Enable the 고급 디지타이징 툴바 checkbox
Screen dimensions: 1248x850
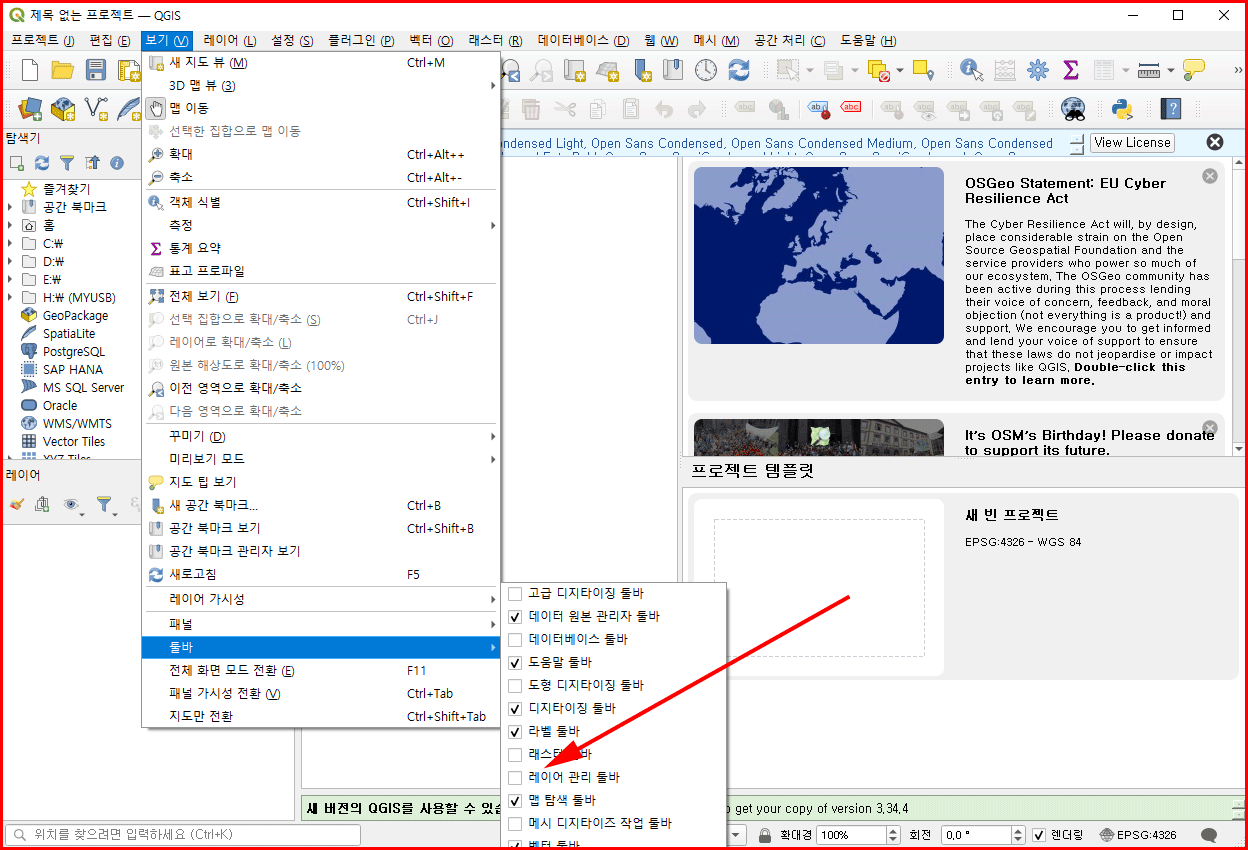(x=515, y=593)
